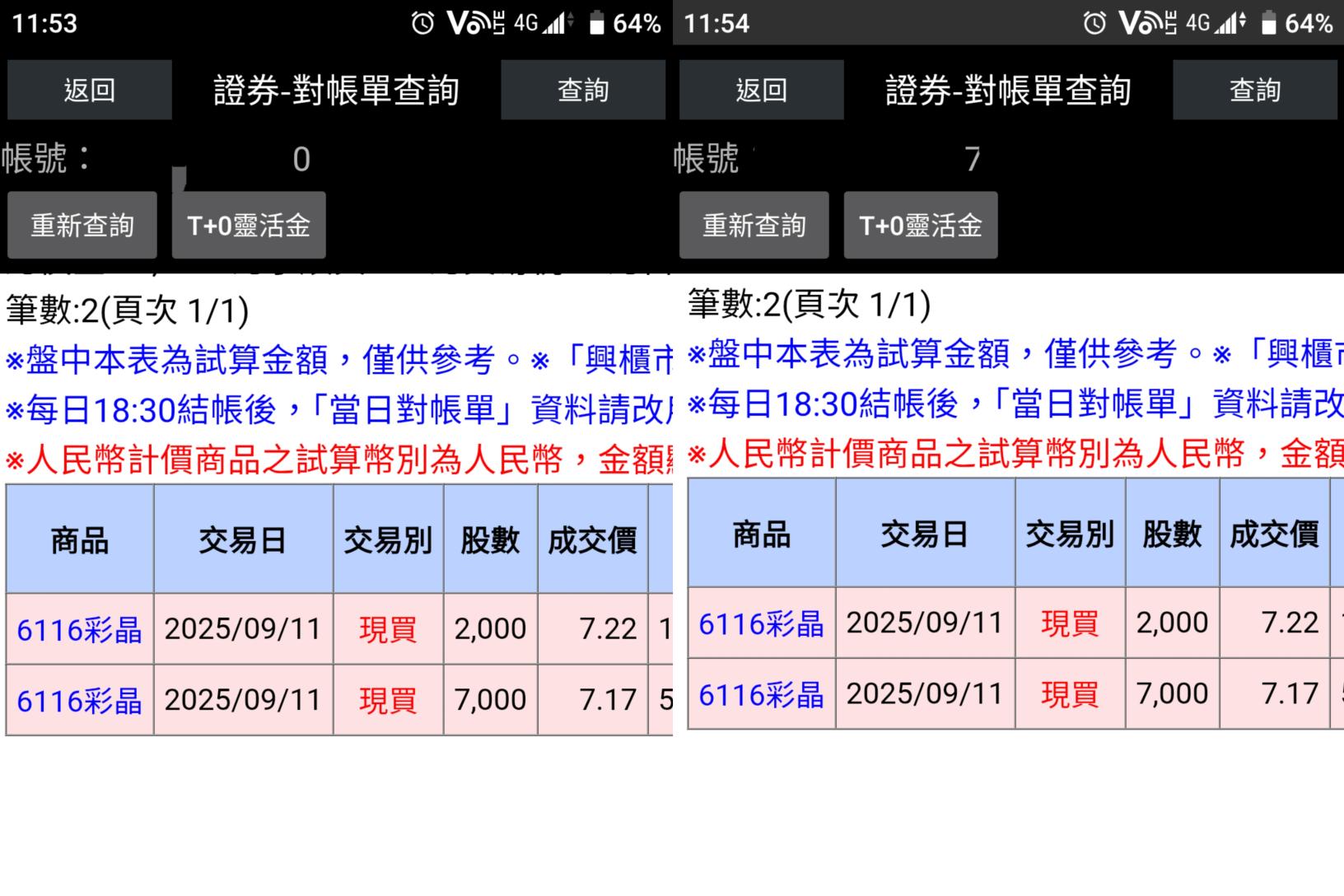
Task: Tap the red 人民幣計價商品 note in right screenshot
Action: coord(1016,454)
